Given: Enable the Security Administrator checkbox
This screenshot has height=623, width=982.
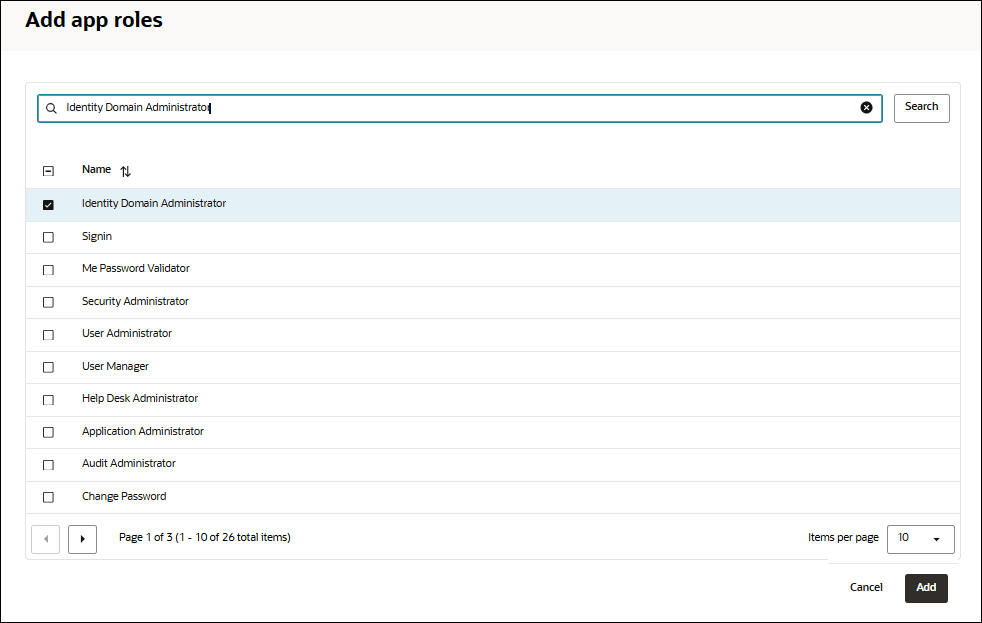Looking at the screenshot, I should [x=48, y=302].
